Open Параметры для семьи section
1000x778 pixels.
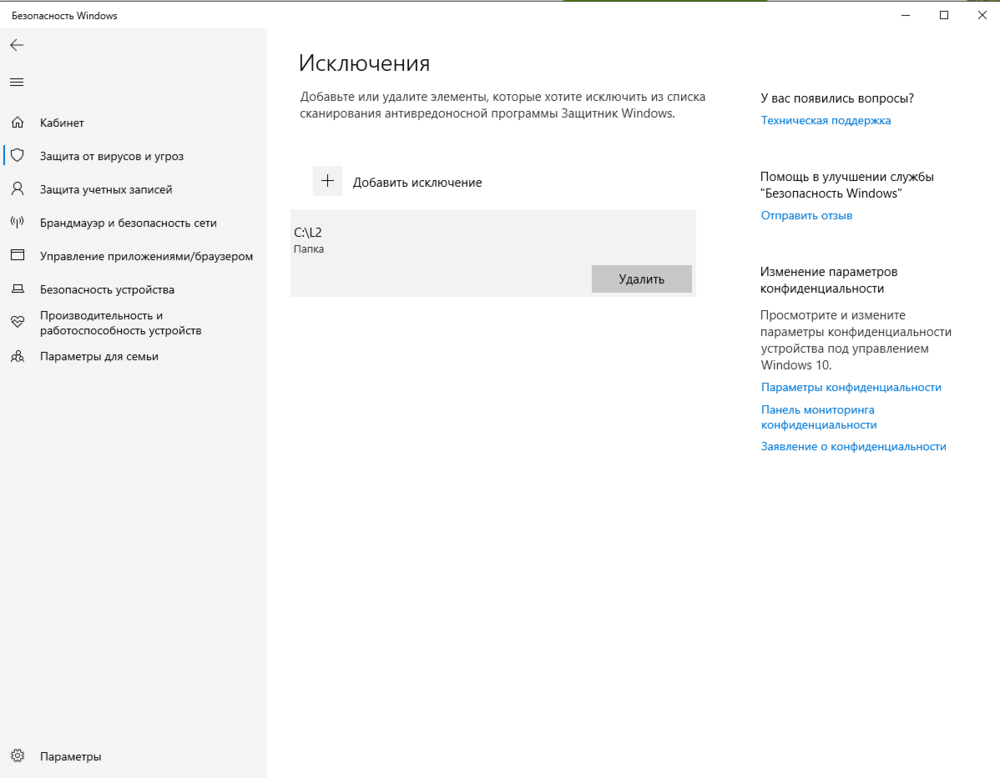[109, 356]
